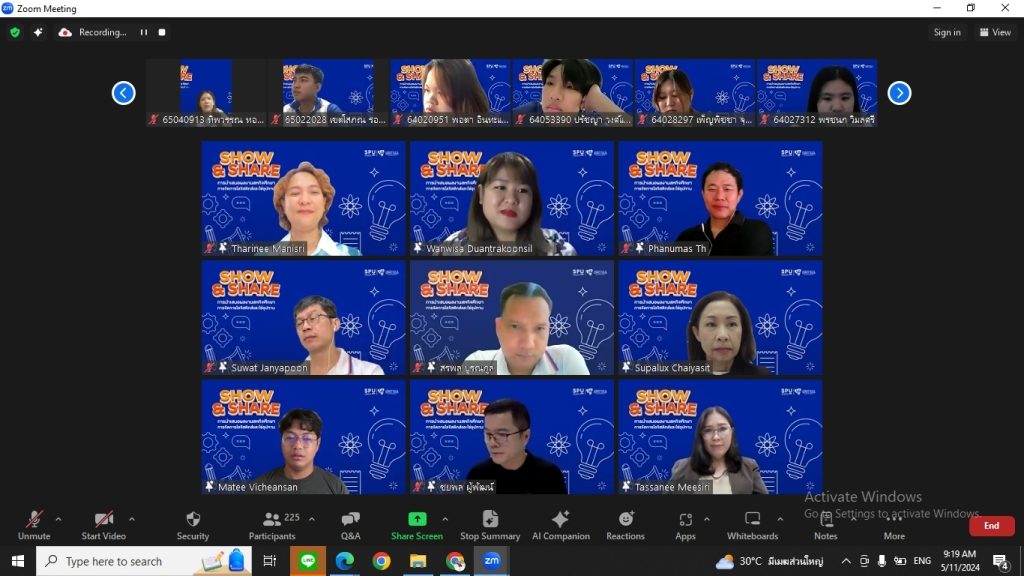Open Microsoft Edge from the taskbar
Viewport: 1024px width, 576px height.
coord(344,561)
